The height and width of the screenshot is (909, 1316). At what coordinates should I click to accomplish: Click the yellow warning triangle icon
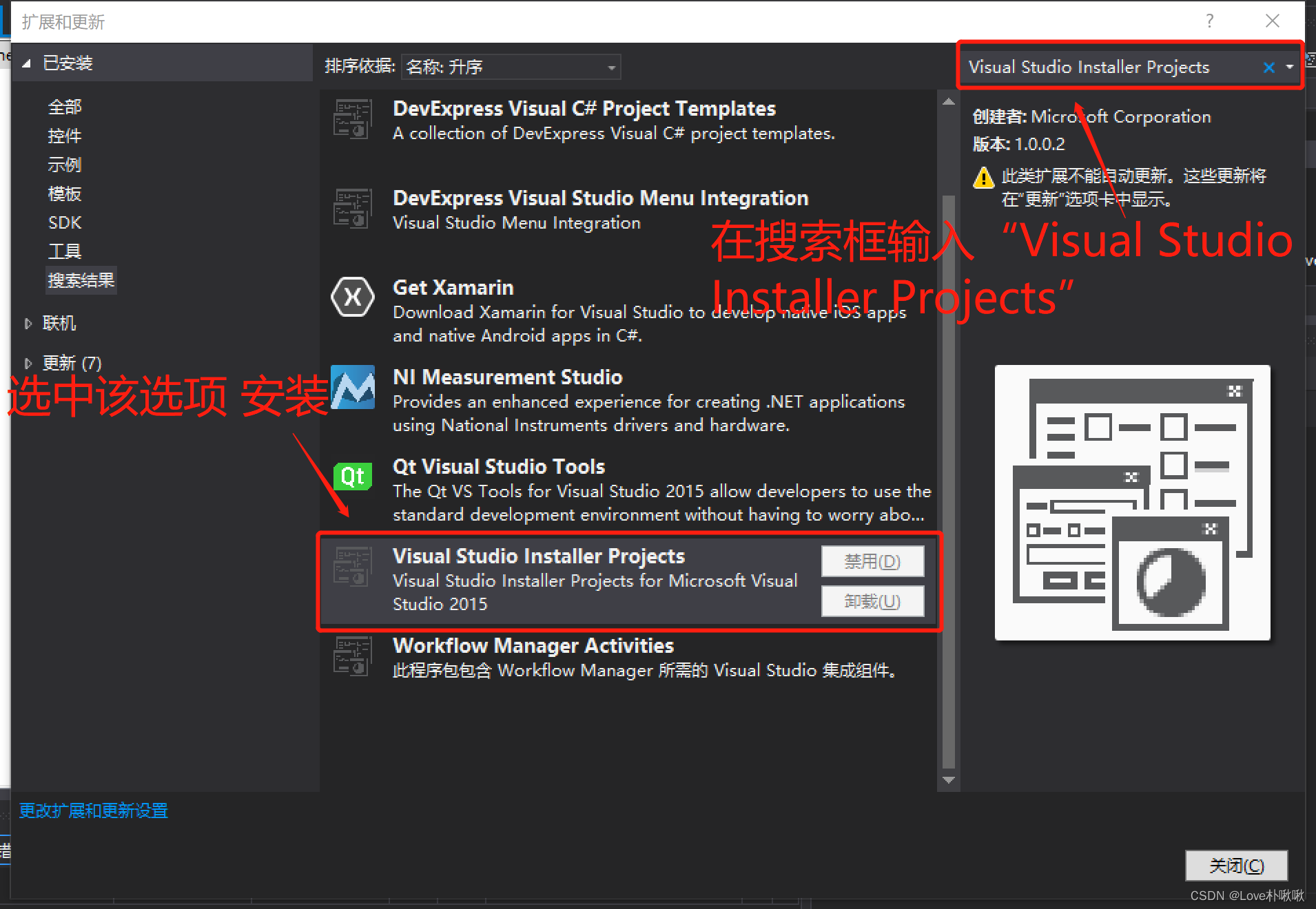(x=983, y=178)
